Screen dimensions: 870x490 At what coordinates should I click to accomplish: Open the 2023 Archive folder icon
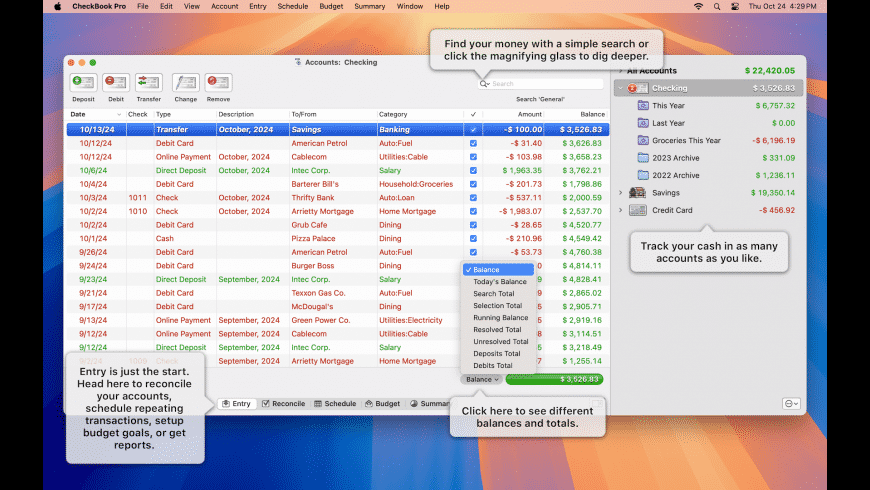(x=643, y=158)
